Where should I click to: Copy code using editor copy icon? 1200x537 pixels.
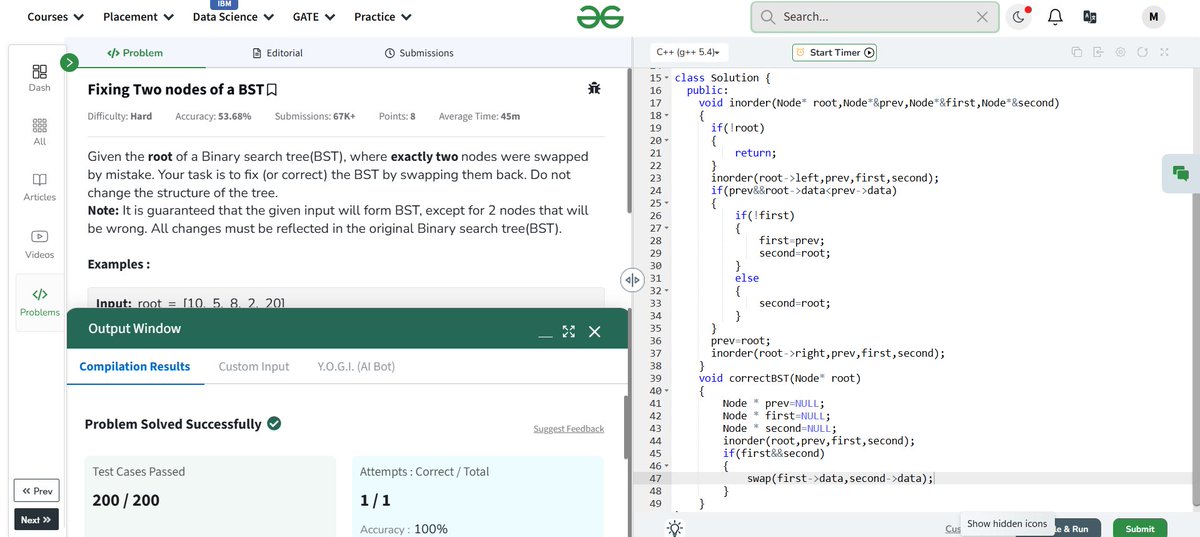1077,52
